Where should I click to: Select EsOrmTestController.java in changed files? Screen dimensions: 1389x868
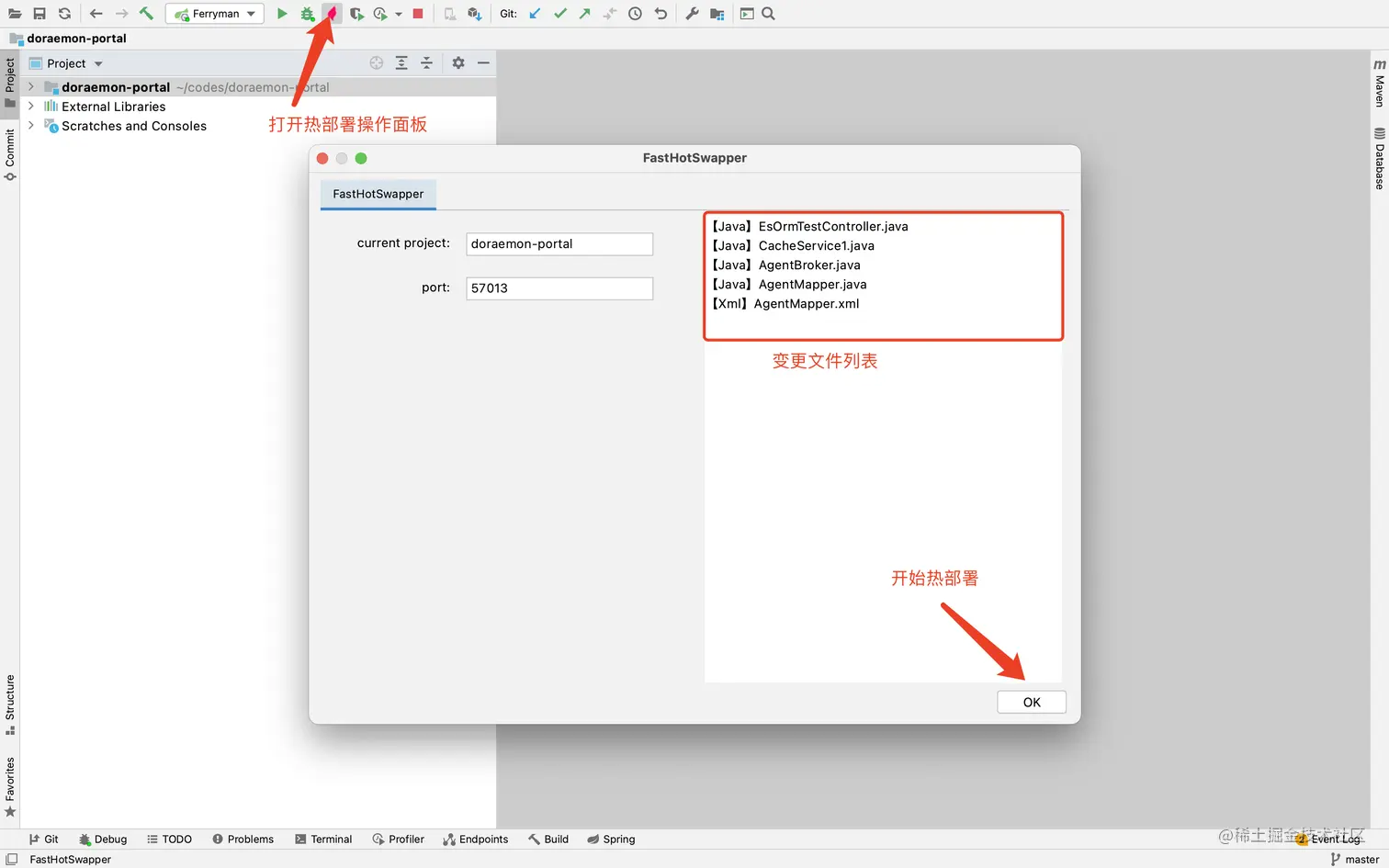810,226
